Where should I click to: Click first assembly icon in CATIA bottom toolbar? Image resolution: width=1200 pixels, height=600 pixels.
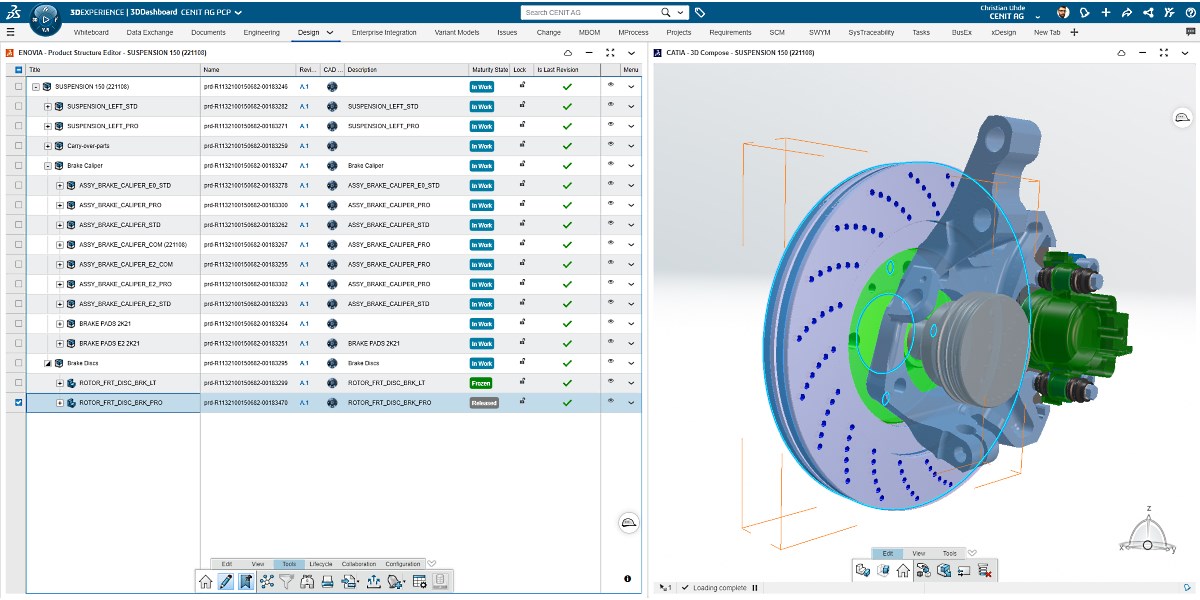[862, 570]
